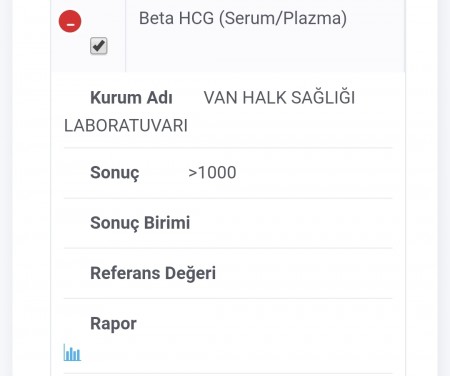Click the Sonuç Birimi label
Screen dimensions: 450x376
[140, 223]
